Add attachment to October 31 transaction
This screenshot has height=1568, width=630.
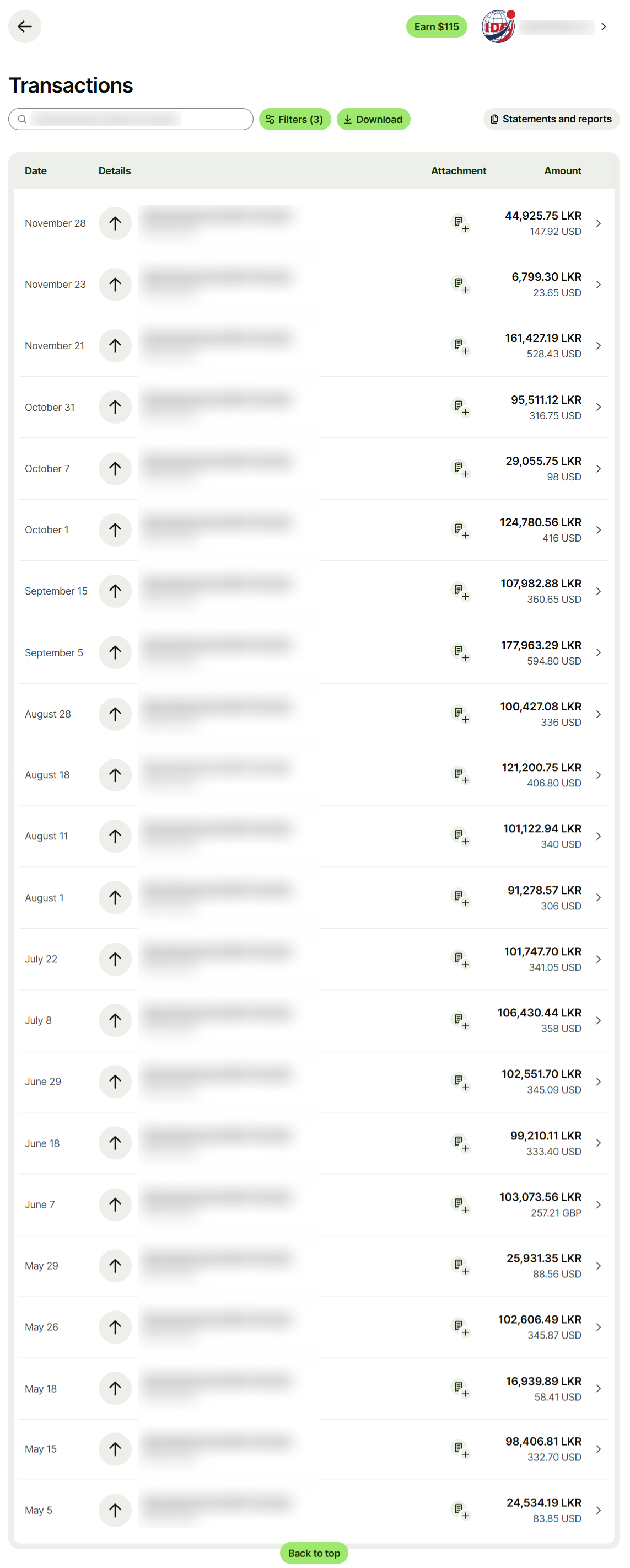click(460, 407)
